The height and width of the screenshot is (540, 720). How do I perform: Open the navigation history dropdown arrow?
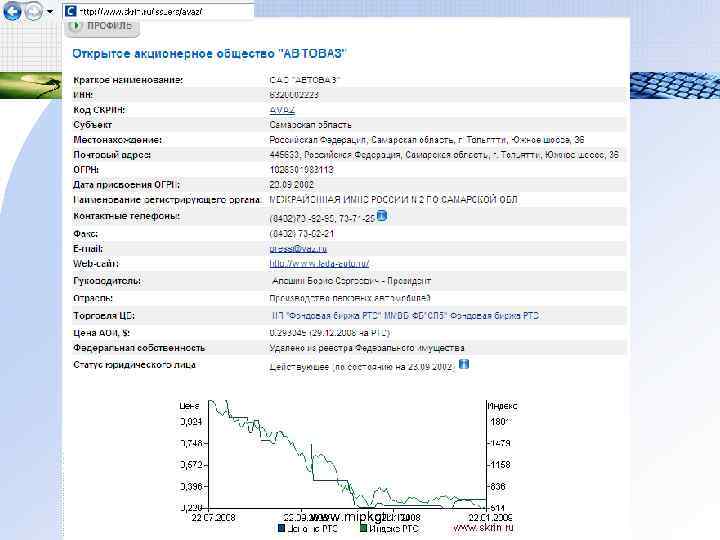coord(51,12)
